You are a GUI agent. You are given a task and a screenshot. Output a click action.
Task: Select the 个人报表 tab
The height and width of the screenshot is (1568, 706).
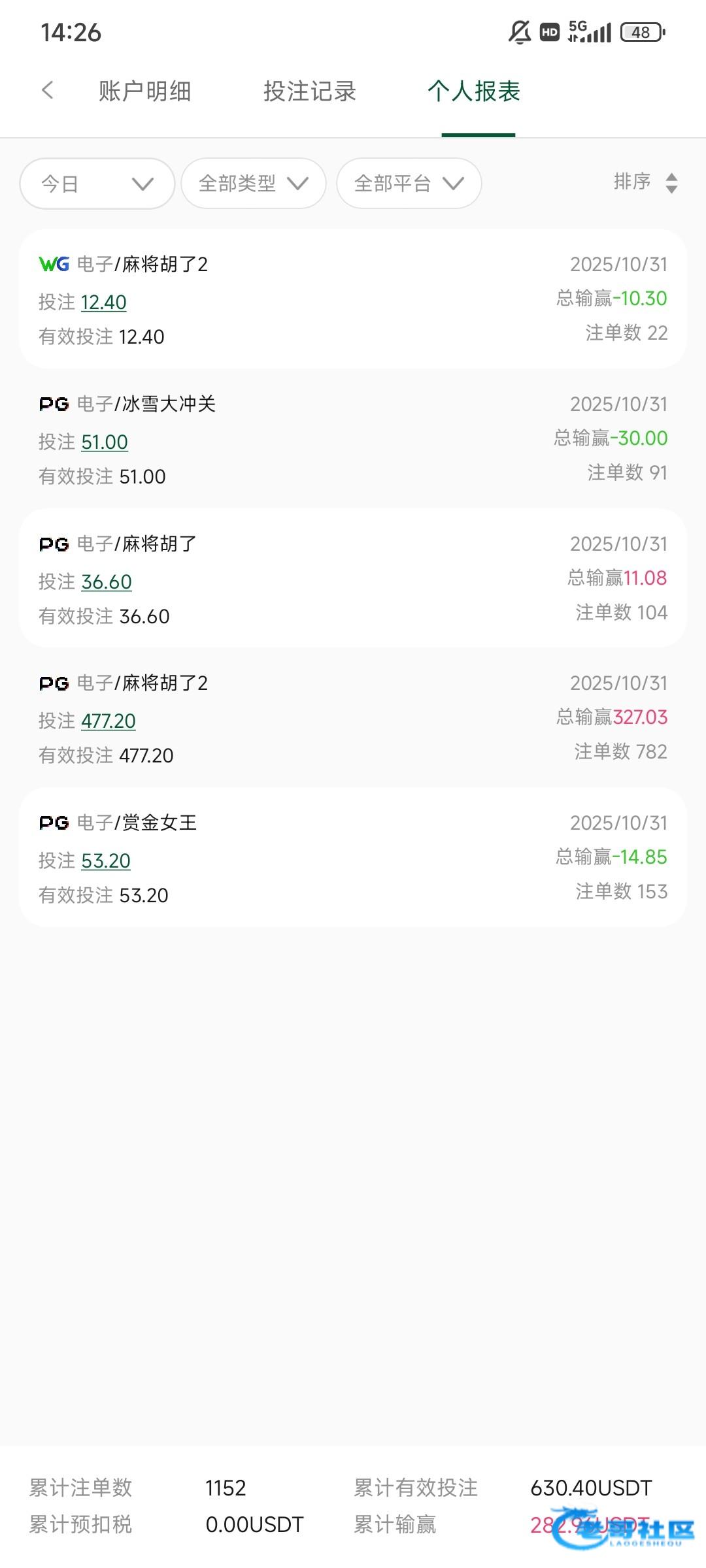tap(475, 91)
